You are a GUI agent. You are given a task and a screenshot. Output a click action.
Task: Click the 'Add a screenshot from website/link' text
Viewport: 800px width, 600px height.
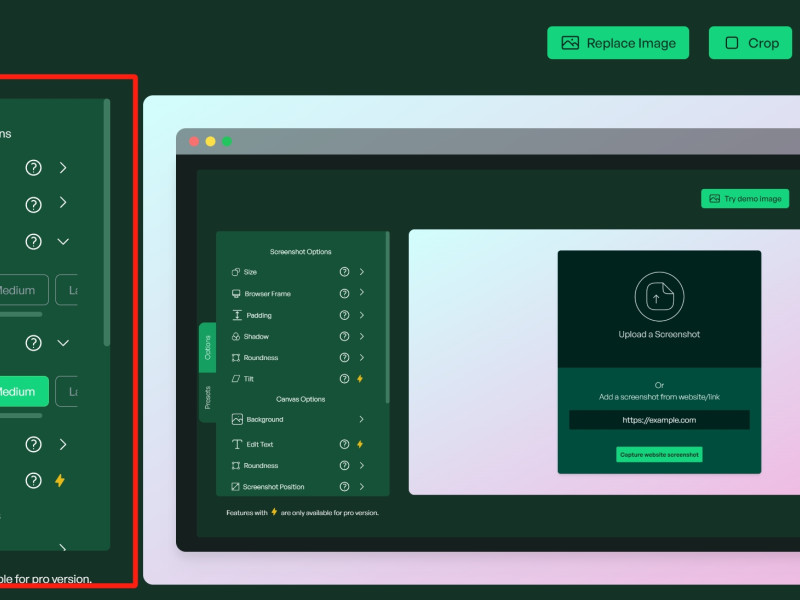point(659,397)
